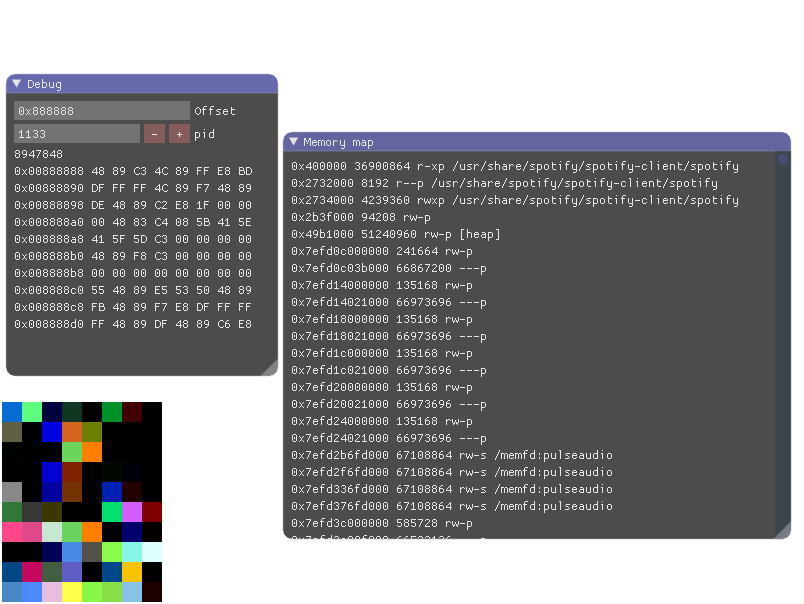Select hex row 0x00888888
The height and width of the screenshot is (604, 804).
(133, 171)
